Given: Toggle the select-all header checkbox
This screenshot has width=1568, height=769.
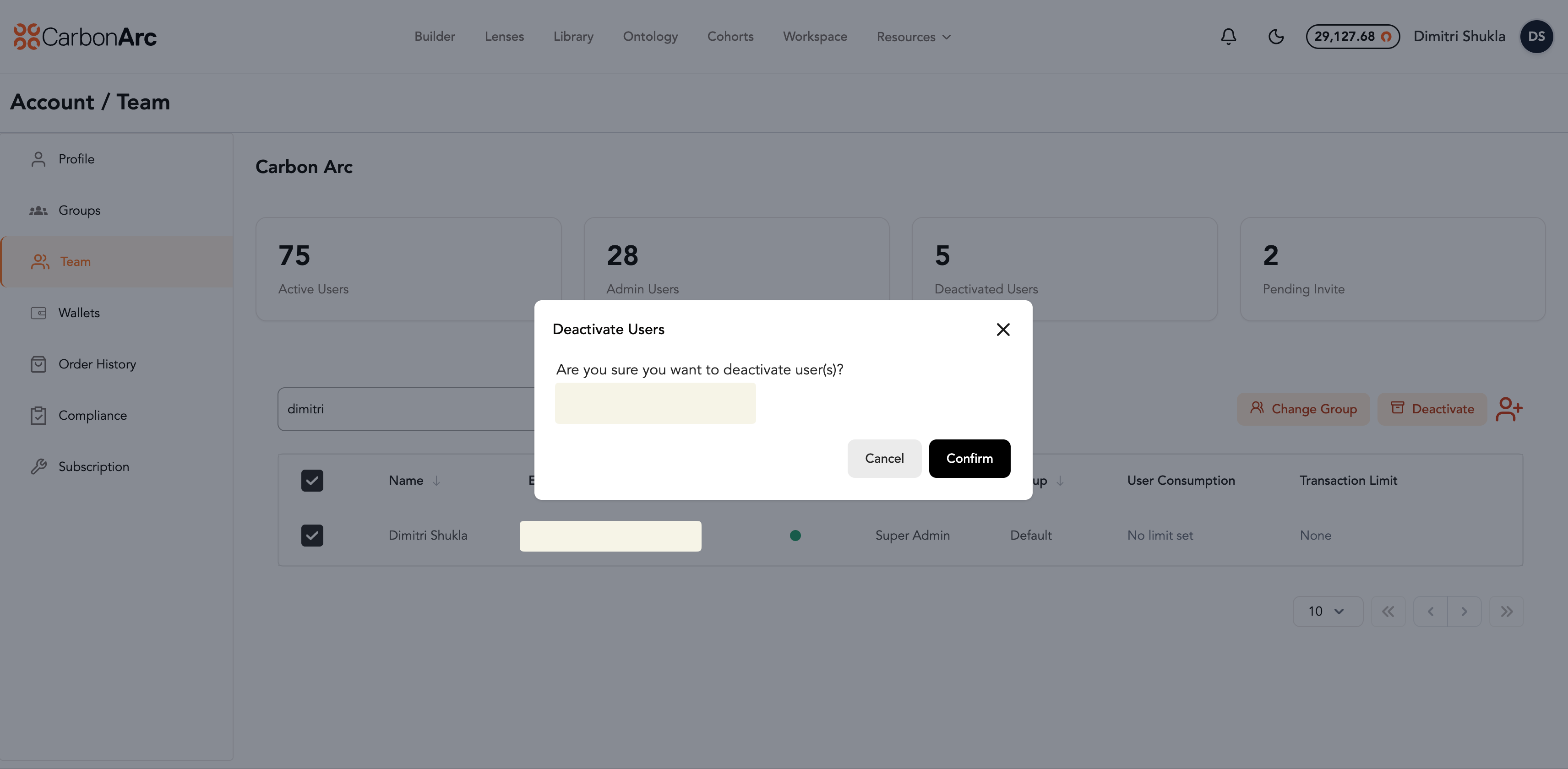Looking at the screenshot, I should tap(312, 481).
